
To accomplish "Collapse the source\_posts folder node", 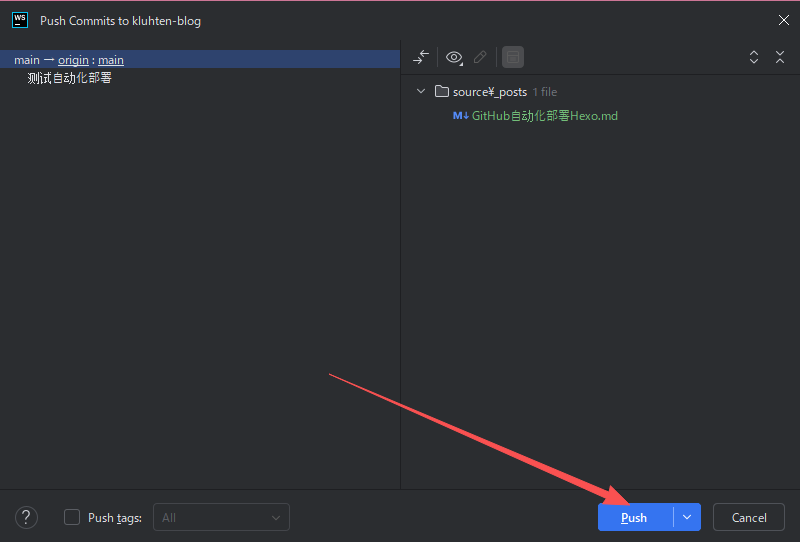I will point(421,92).
